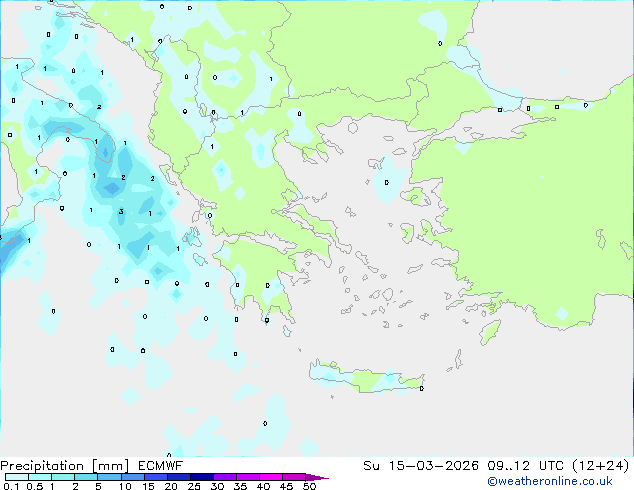Click the '25' legend scale label
Screen dimensions: 634x490
coord(194,486)
